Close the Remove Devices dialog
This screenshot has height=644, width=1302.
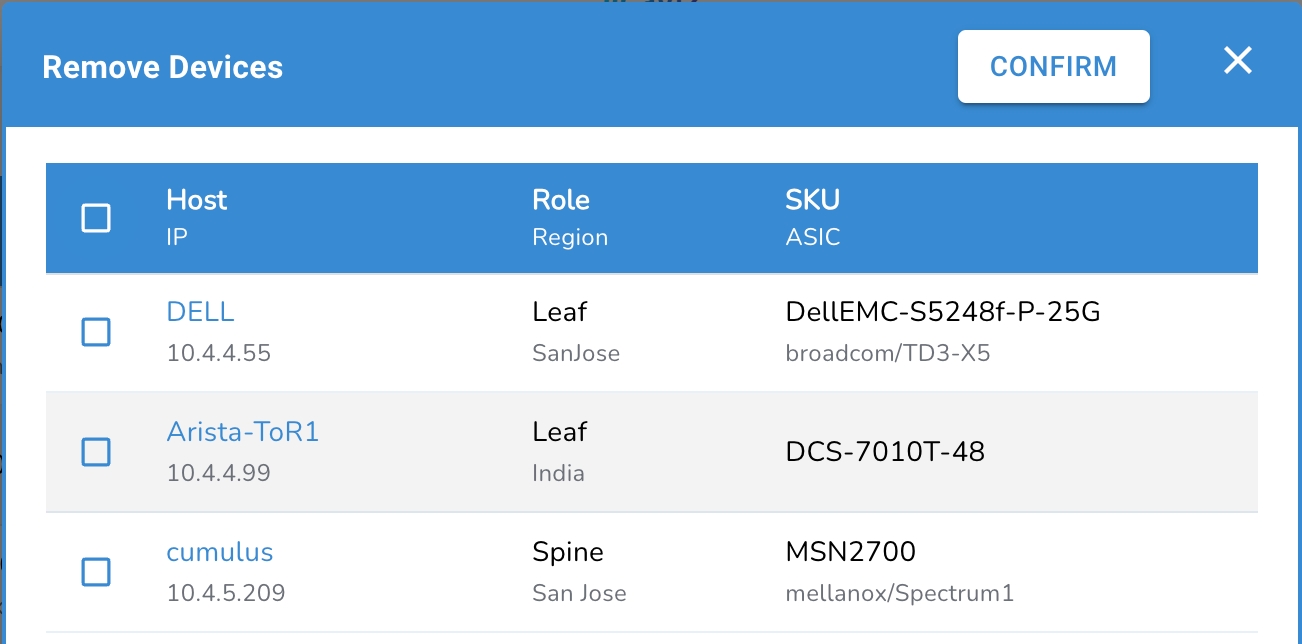[1238, 61]
